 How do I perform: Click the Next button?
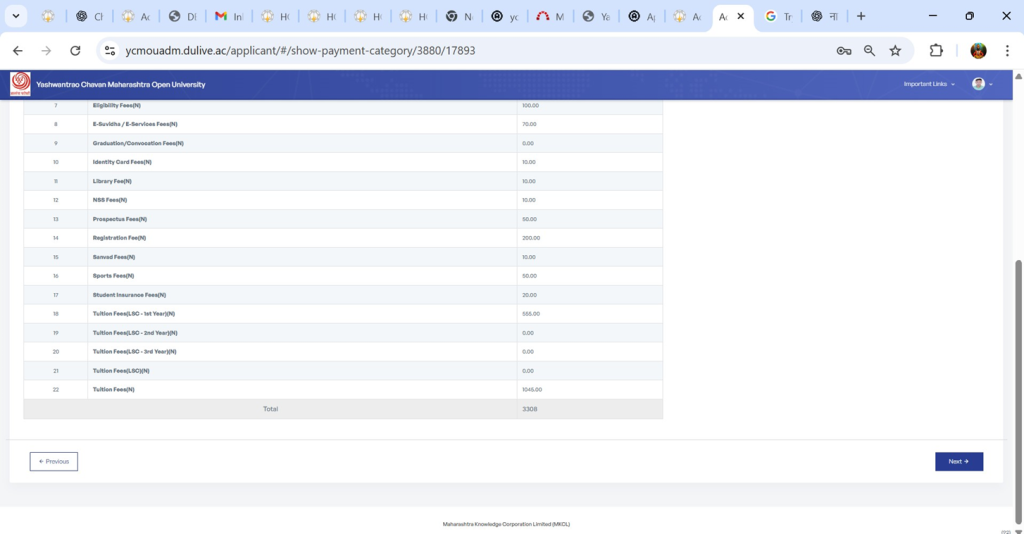tap(958, 461)
